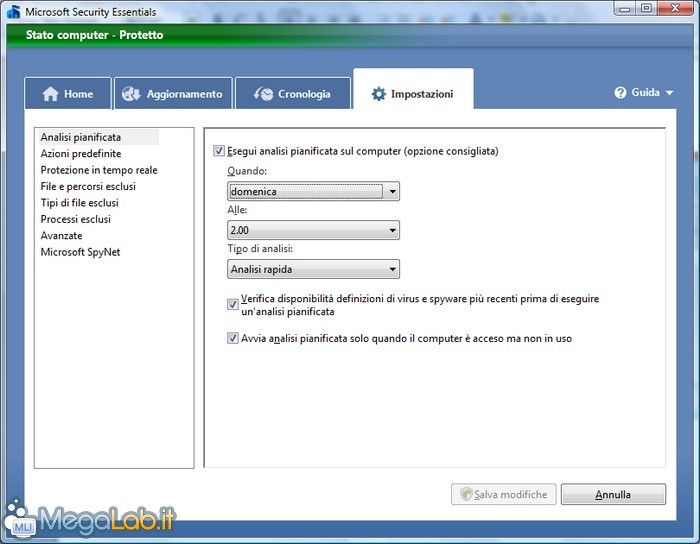This screenshot has width=700, height=544.
Task: Click the Tipo di analisi: label
Action: point(260,249)
